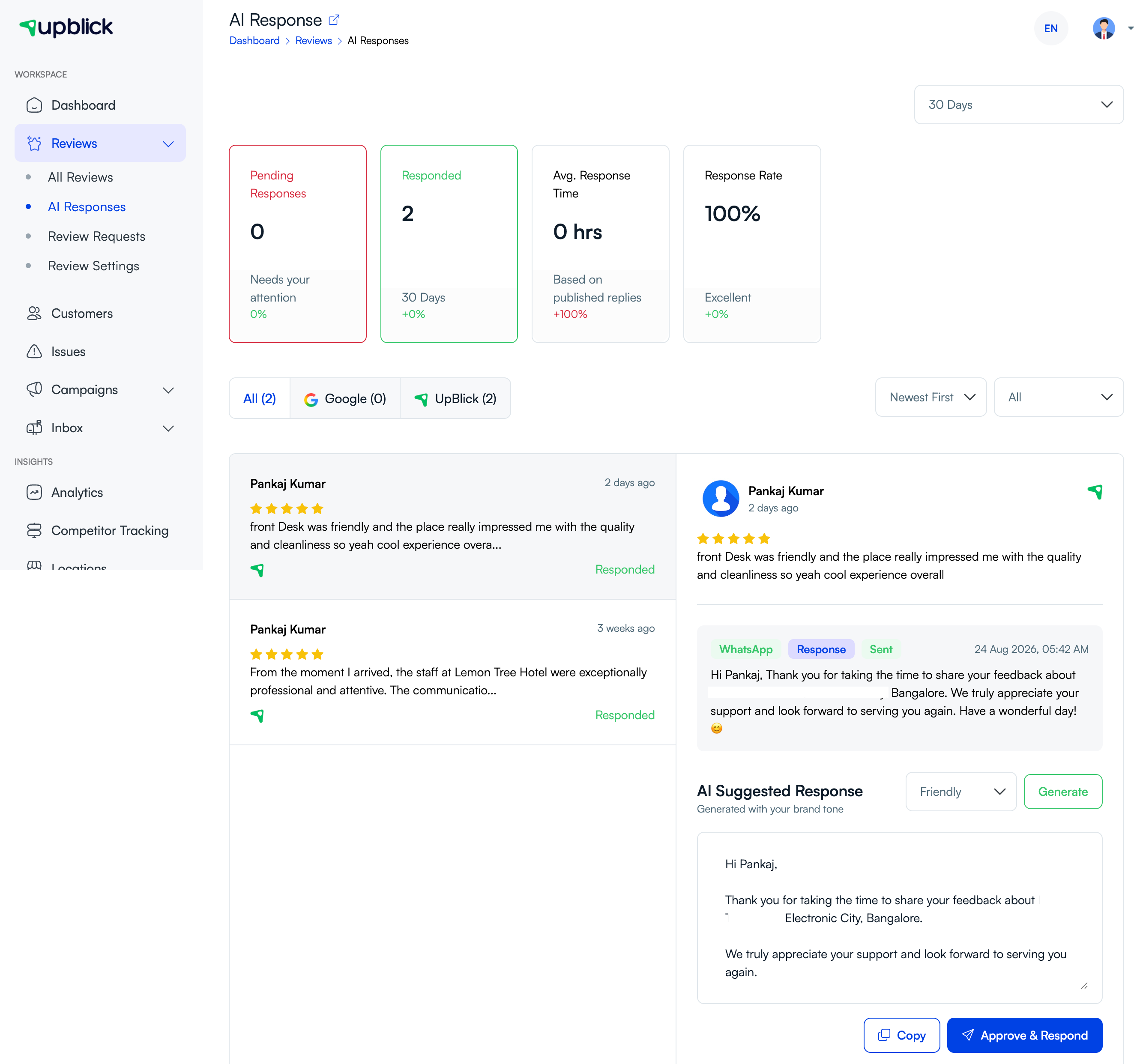This screenshot has height=1064, width=1137.
Task: Click the UpBlick icon under the 2 days ago review
Action: tap(257, 569)
